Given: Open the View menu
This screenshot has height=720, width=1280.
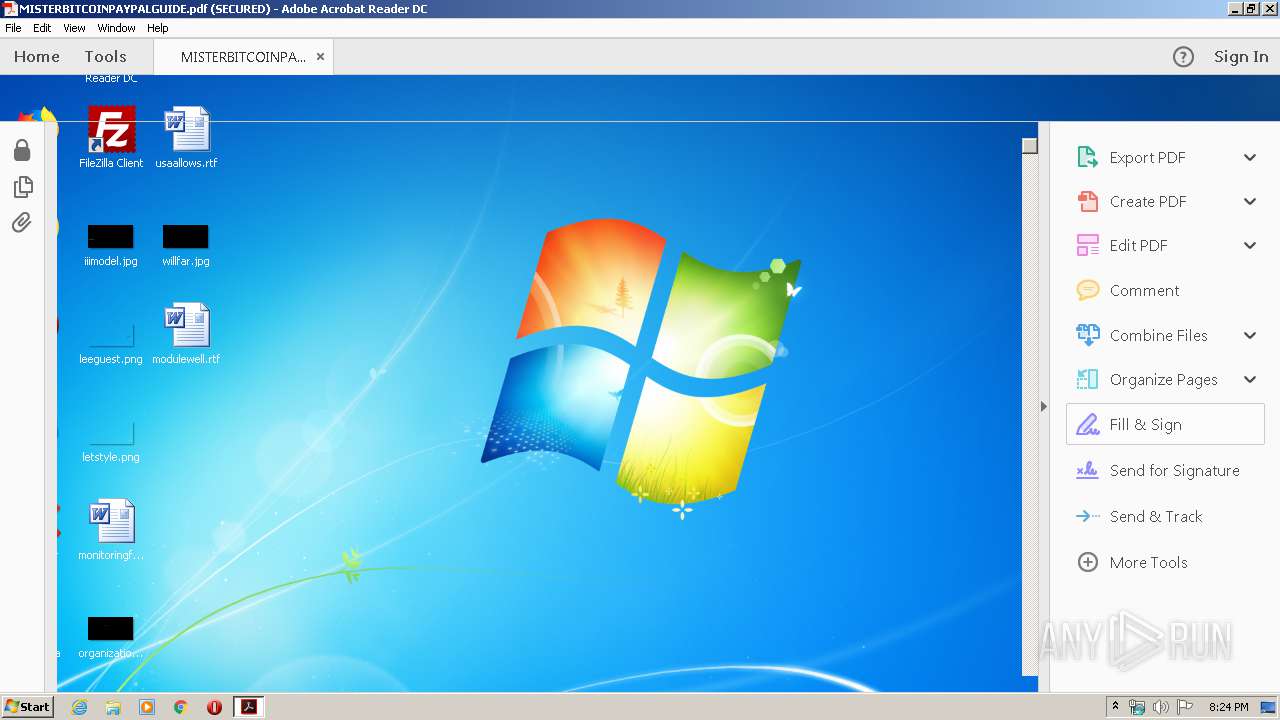Looking at the screenshot, I should click(x=74, y=28).
